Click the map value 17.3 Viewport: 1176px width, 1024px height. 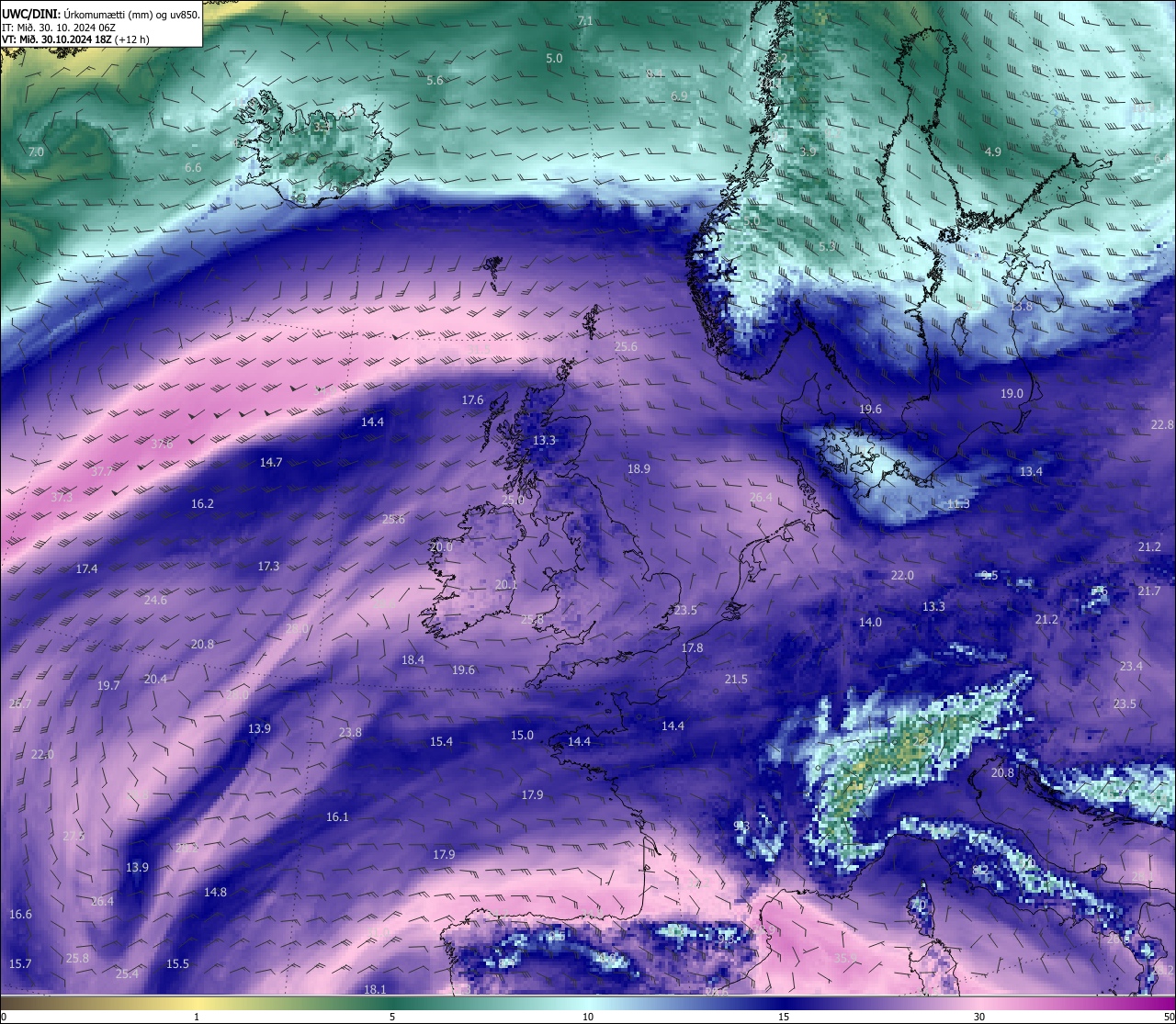pyautogui.click(x=268, y=567)
